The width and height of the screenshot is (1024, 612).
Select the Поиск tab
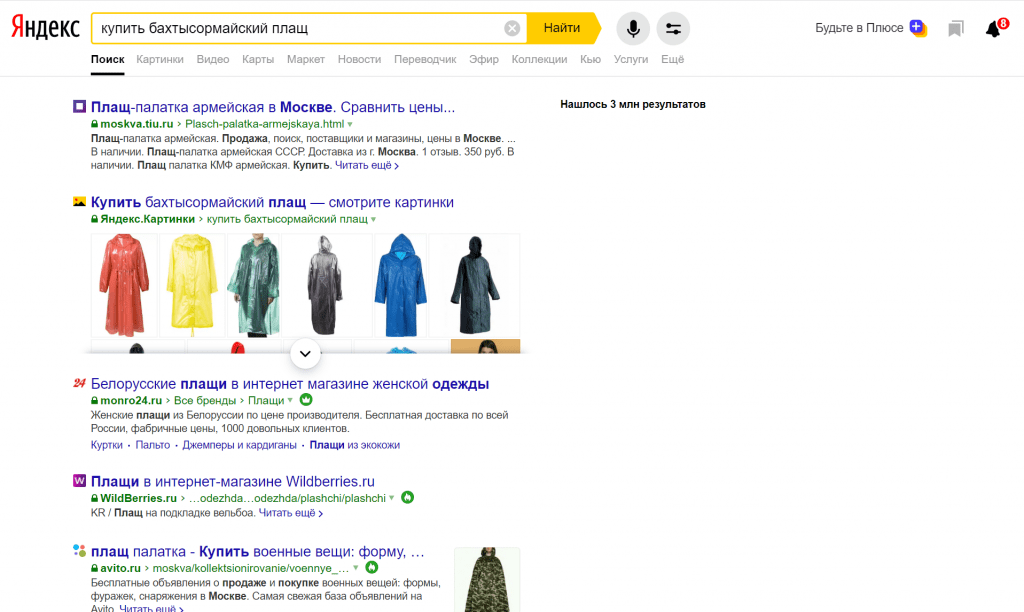[x=107, y=59]
